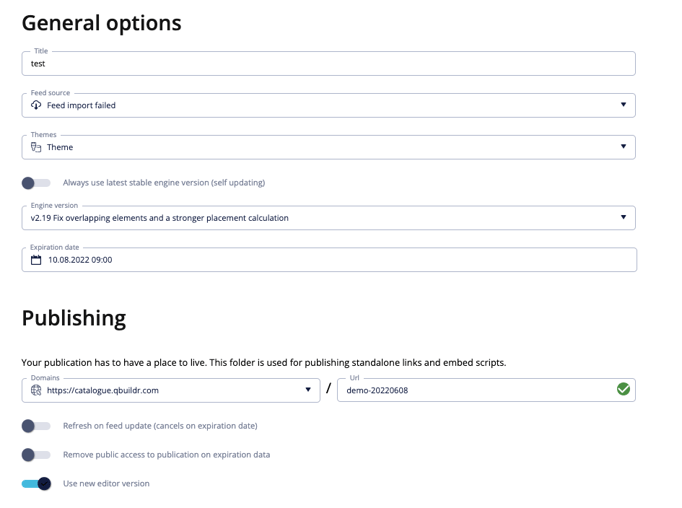This screenshot has width=682, height=508.
Task: Click the cloud icon in Feed source
Action: click(36, 105)
